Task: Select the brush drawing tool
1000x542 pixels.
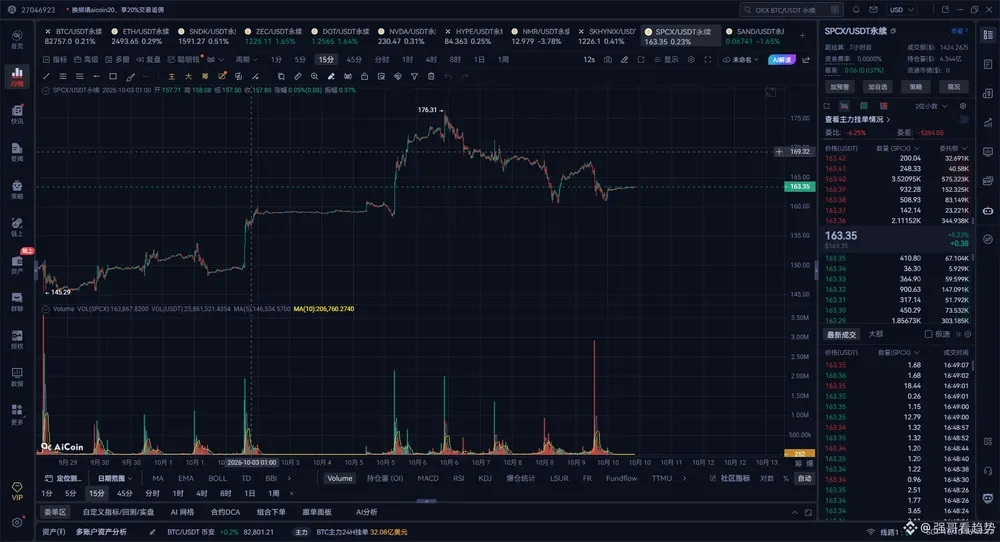Action: [130, 77]
